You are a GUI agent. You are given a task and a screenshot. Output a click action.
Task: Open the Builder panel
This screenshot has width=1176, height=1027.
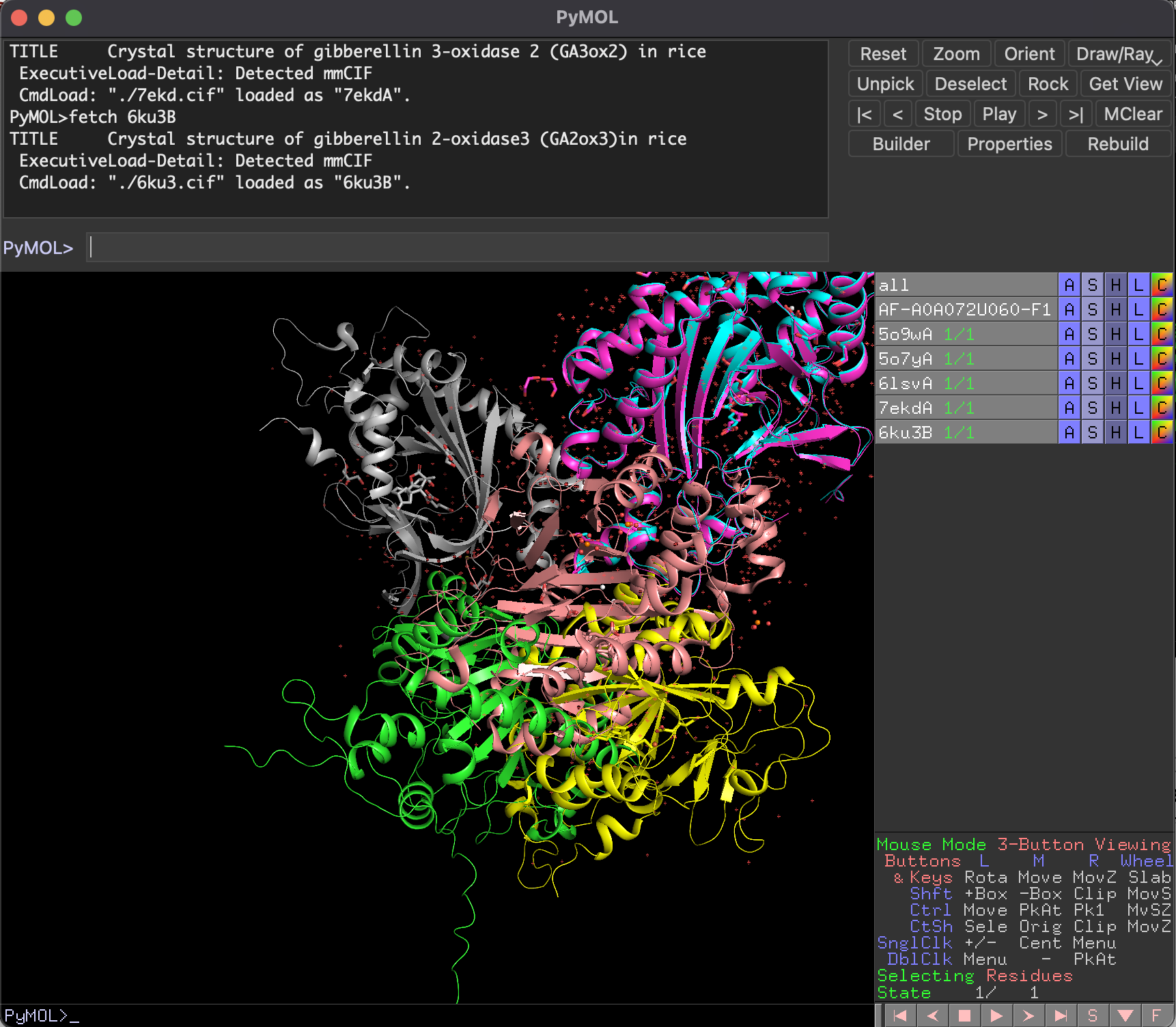(x=901, y=144)
